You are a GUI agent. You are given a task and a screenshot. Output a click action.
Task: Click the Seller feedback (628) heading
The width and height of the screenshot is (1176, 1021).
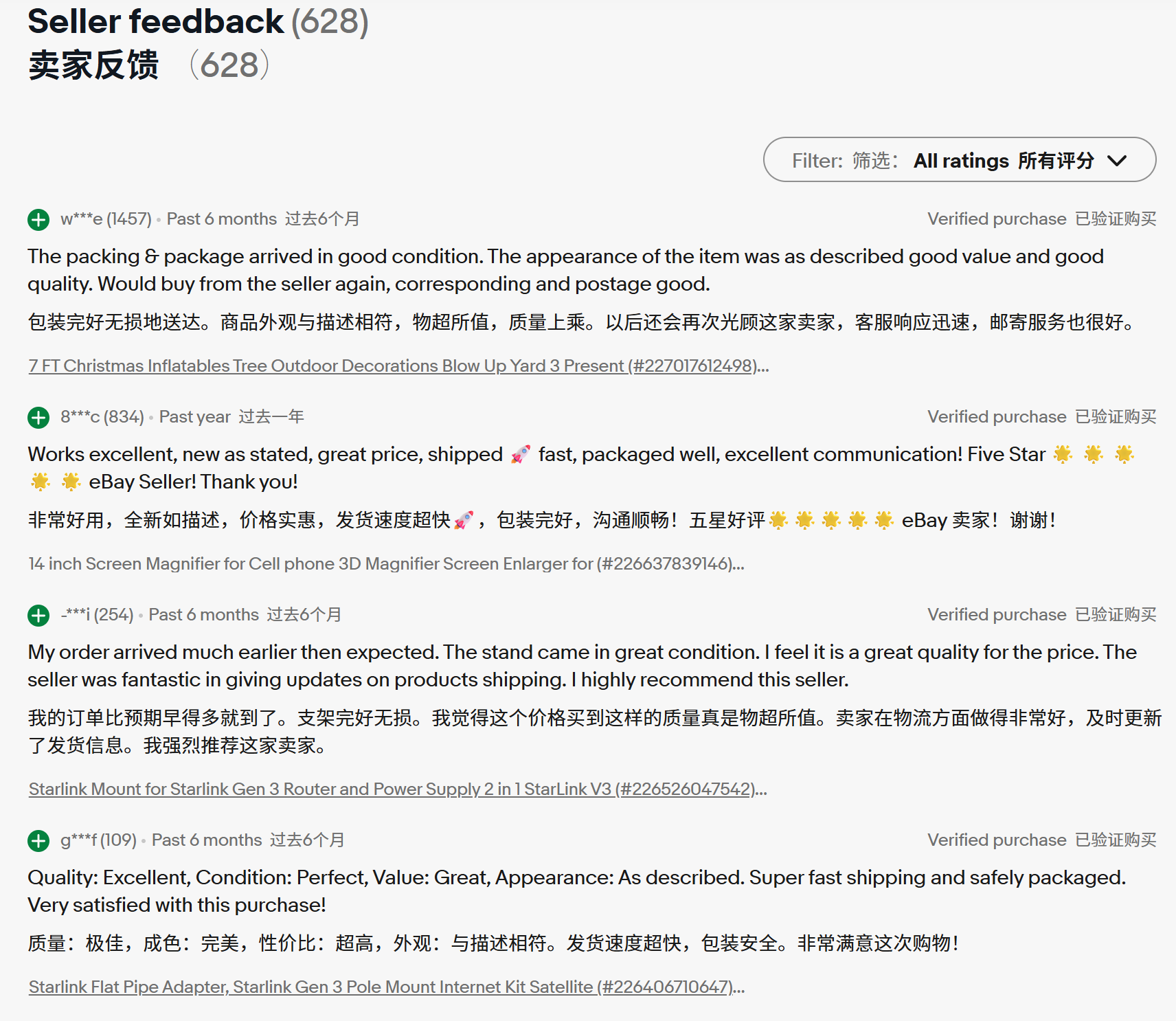pos(198,22)
